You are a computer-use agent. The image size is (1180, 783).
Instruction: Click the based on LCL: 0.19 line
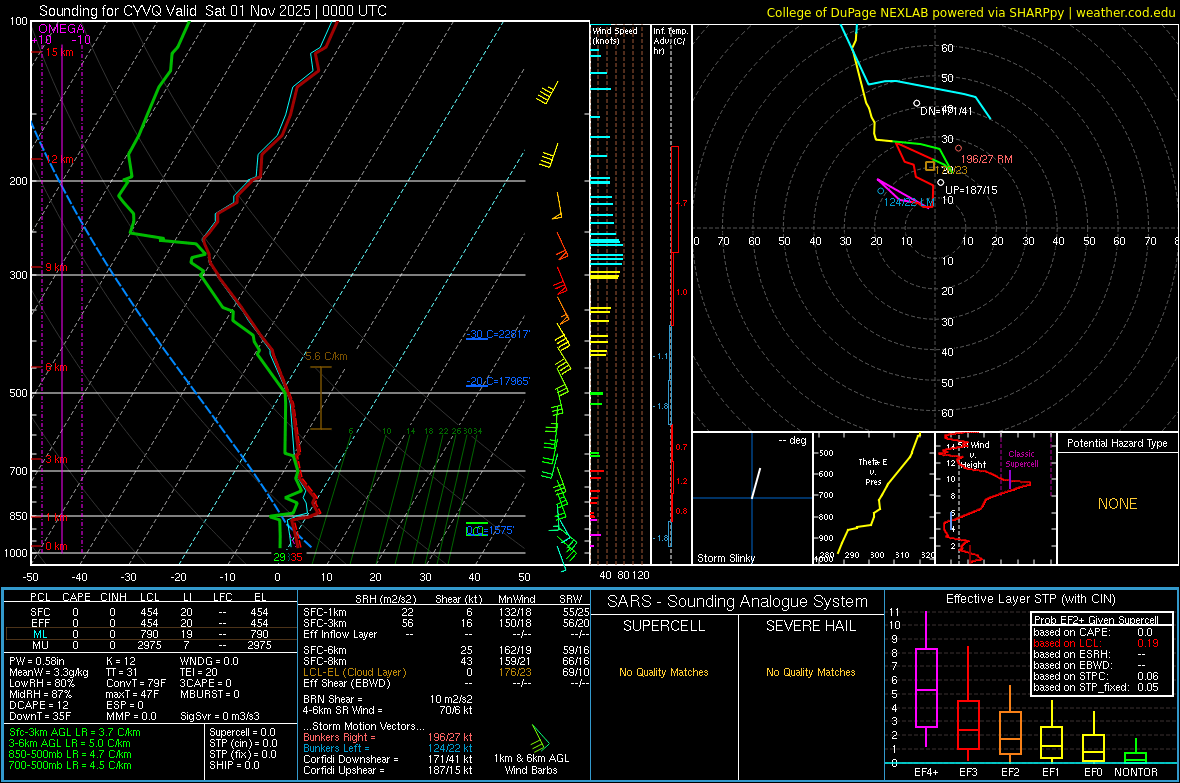coord(1096,643)
